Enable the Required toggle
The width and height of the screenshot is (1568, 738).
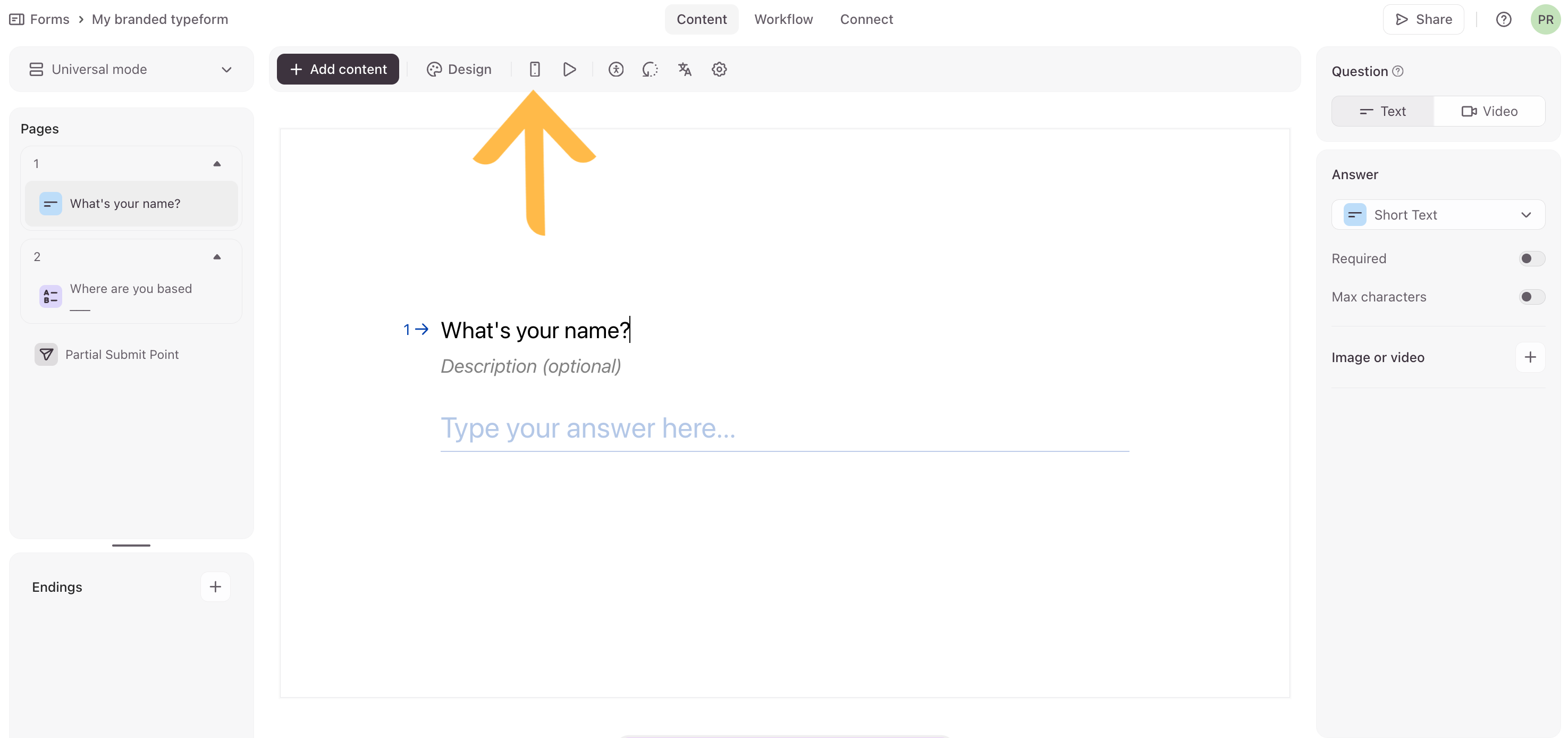coord(1530,259)
